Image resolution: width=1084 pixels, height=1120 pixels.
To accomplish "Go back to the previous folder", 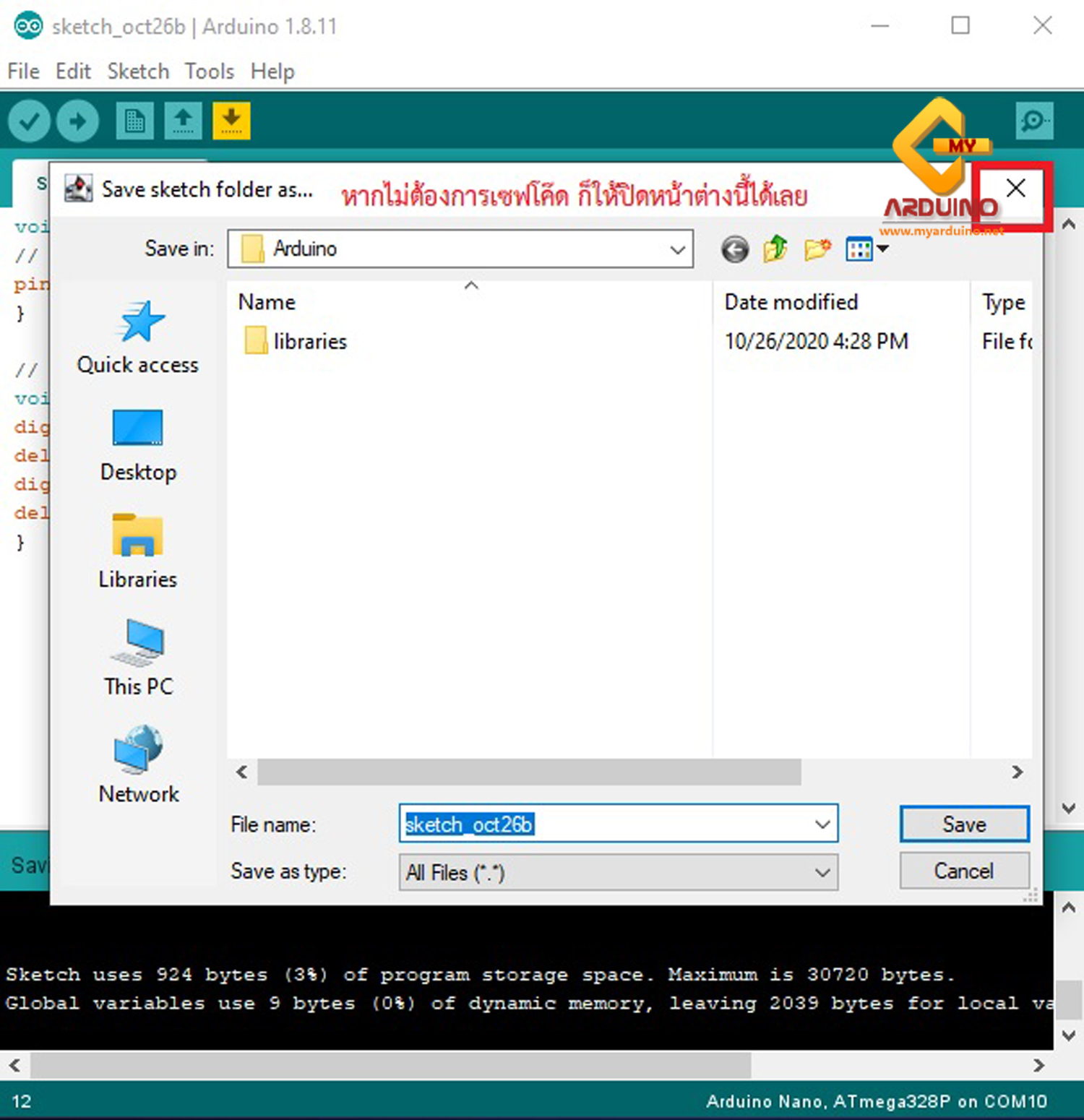I will [734, 249].
